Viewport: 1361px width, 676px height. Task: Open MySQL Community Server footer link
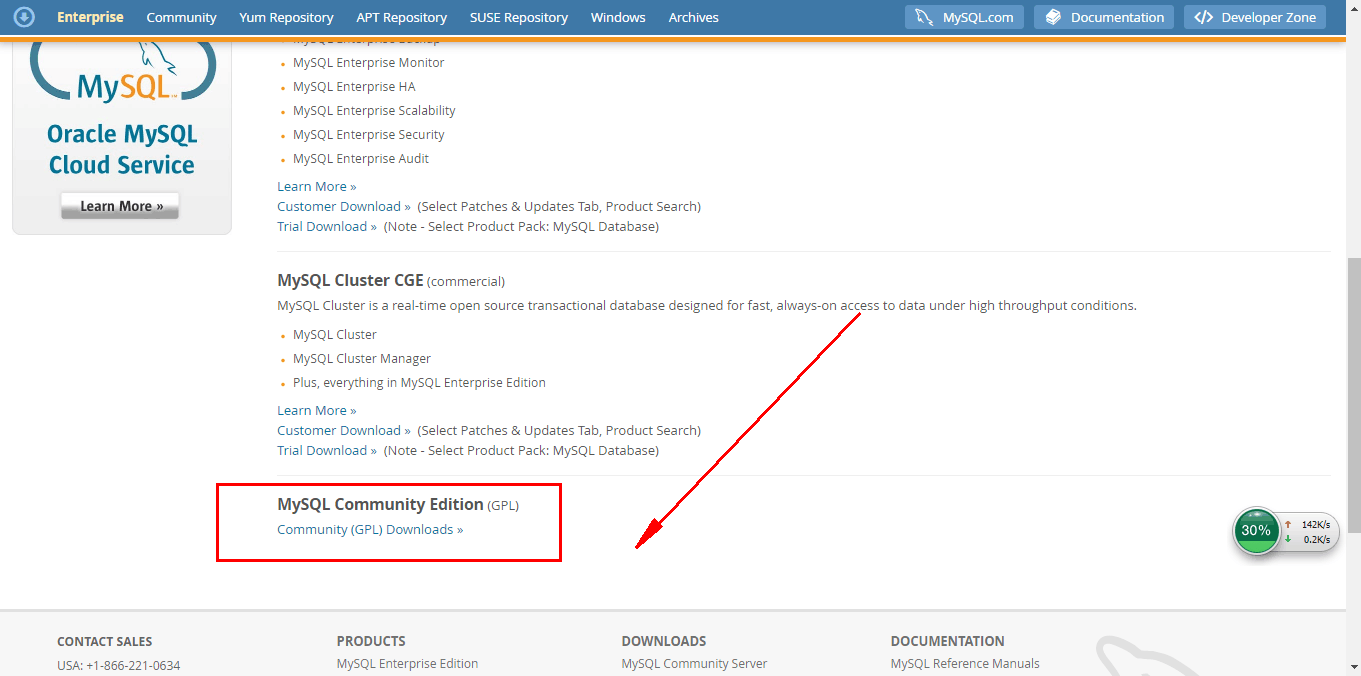click(x=694, y=663)
